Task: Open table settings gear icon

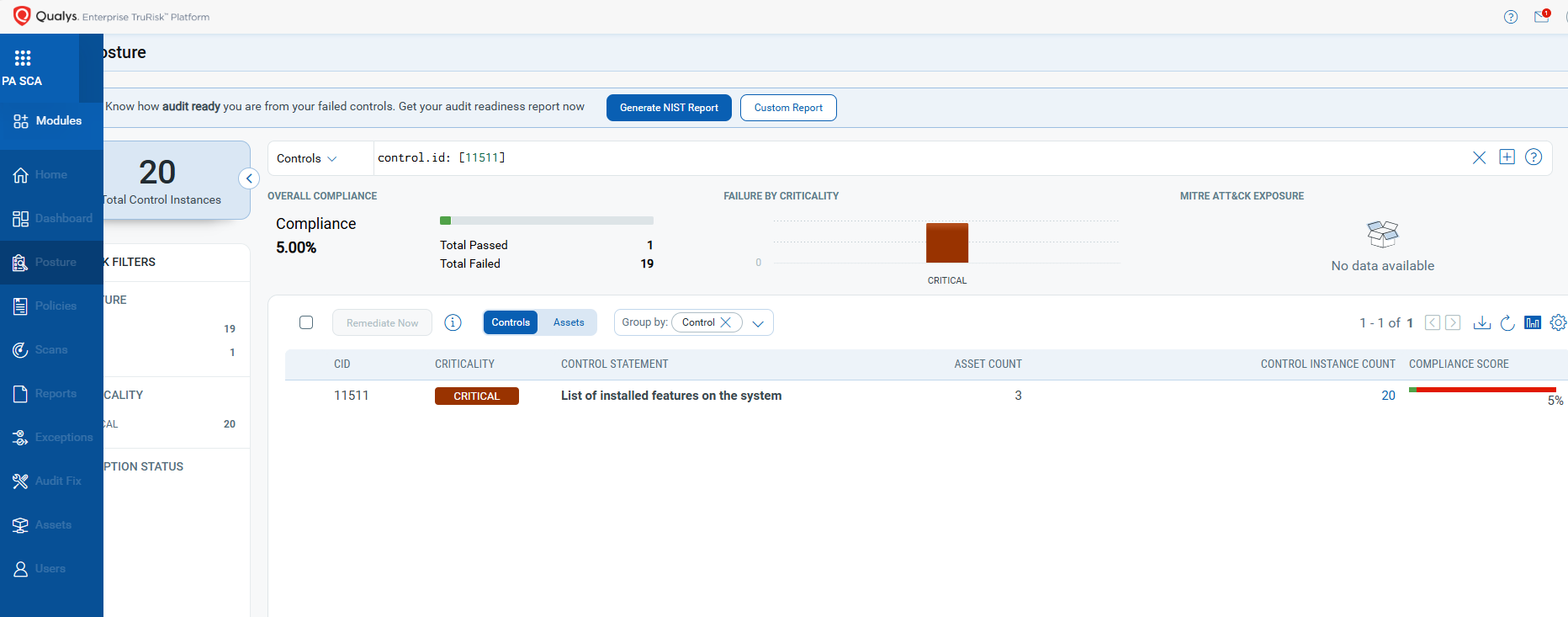Action: tap(1558, 322)
